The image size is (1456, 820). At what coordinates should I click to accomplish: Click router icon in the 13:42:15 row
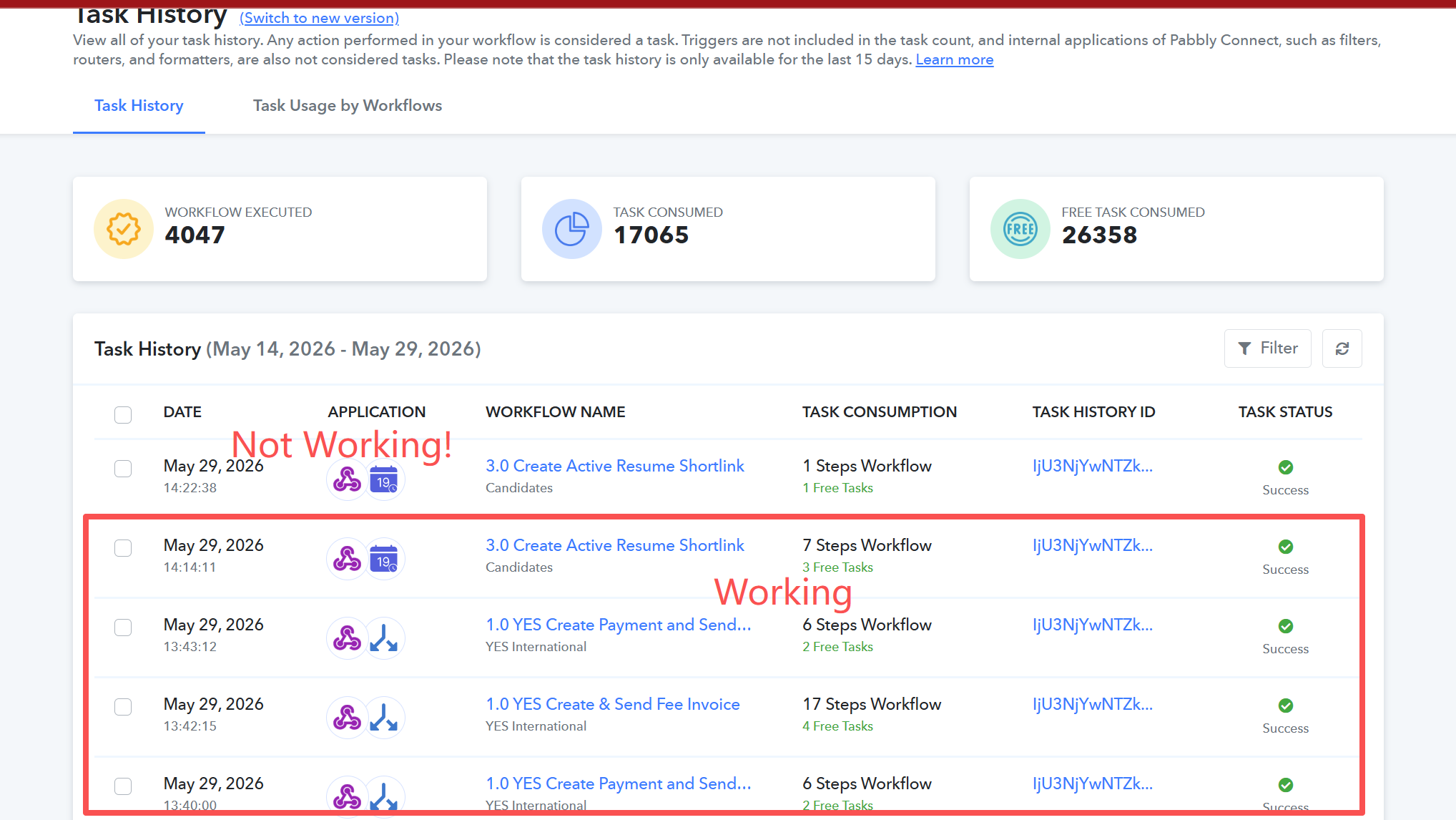[x=384, y=718]
